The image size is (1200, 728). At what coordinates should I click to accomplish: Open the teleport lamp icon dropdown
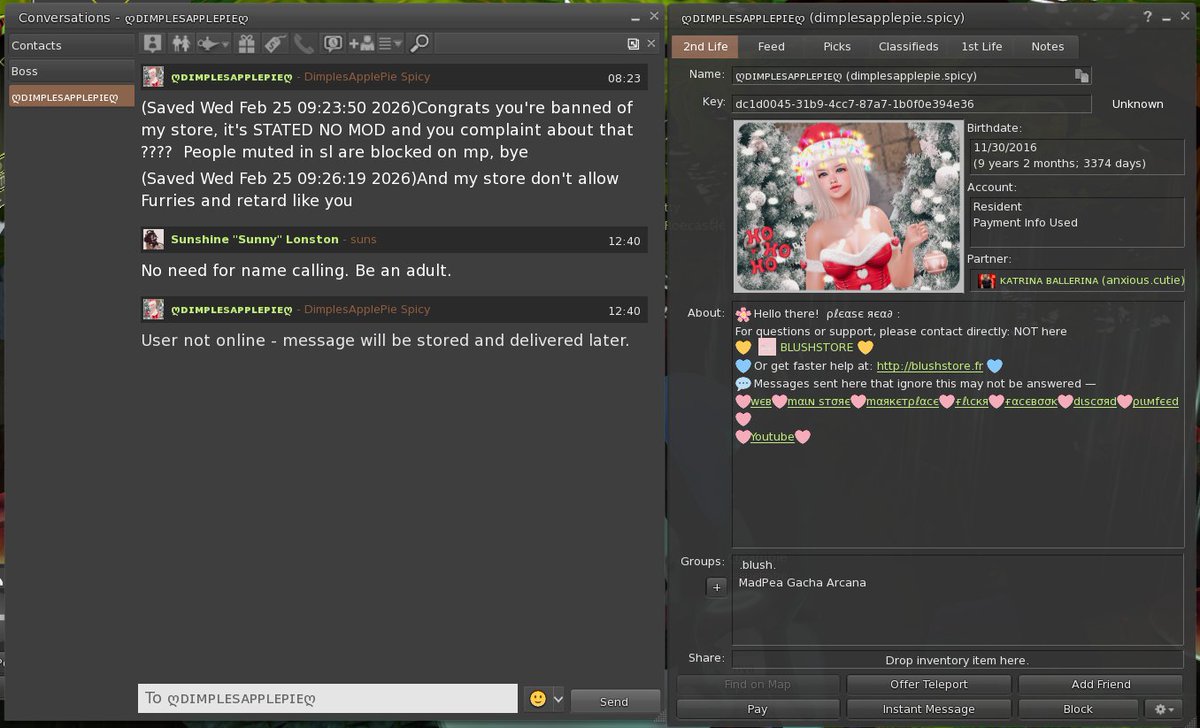tap(211, 43)
